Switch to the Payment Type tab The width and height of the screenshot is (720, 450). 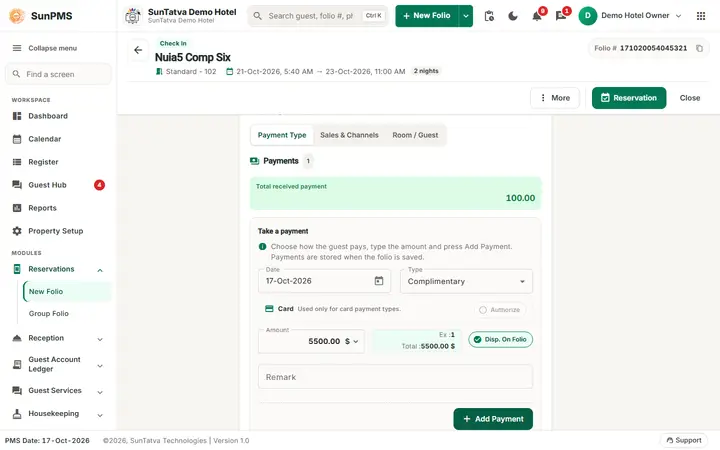tap(282, 135)
